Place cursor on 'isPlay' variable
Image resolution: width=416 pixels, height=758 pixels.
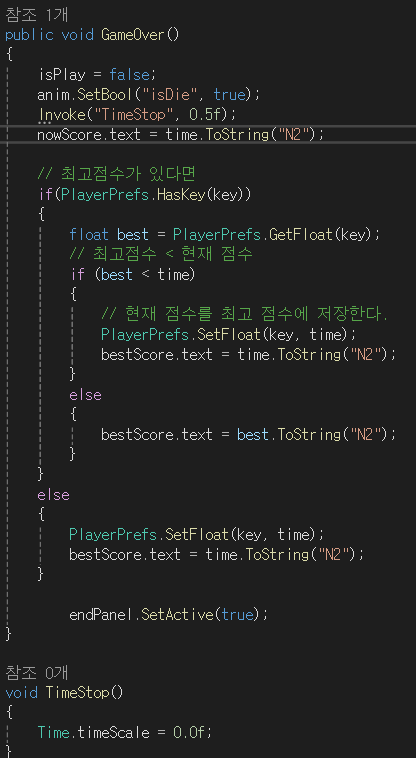(62, 75)
